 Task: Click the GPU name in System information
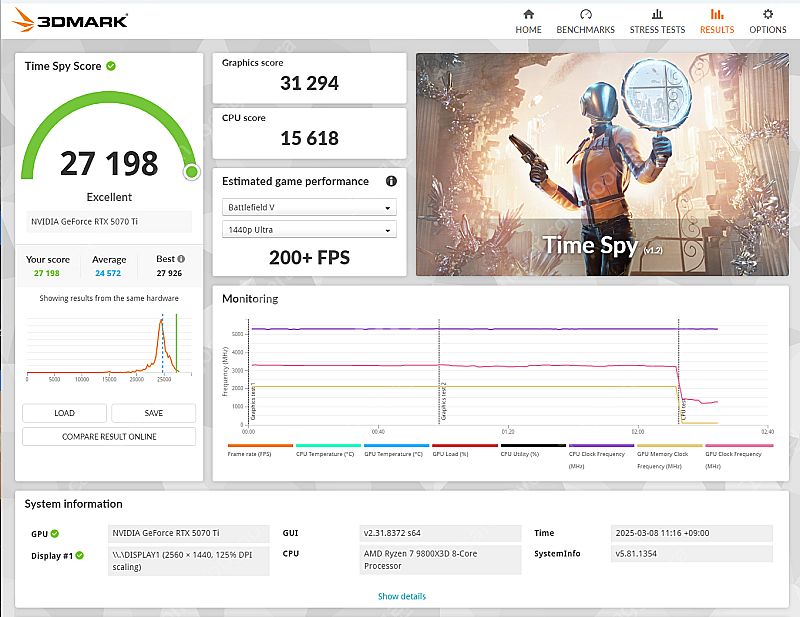pyautogui.click(x=188, y=533)
